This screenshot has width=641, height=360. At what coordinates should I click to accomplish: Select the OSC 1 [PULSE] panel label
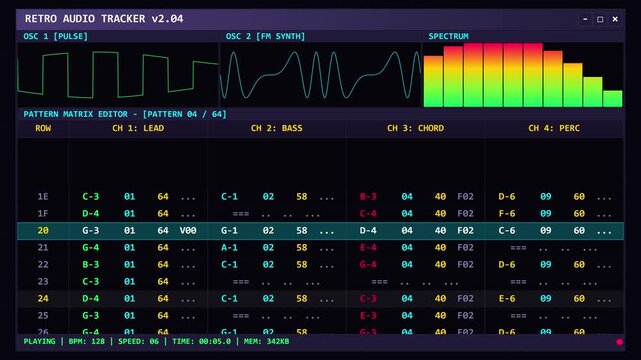tap(56, 36)
